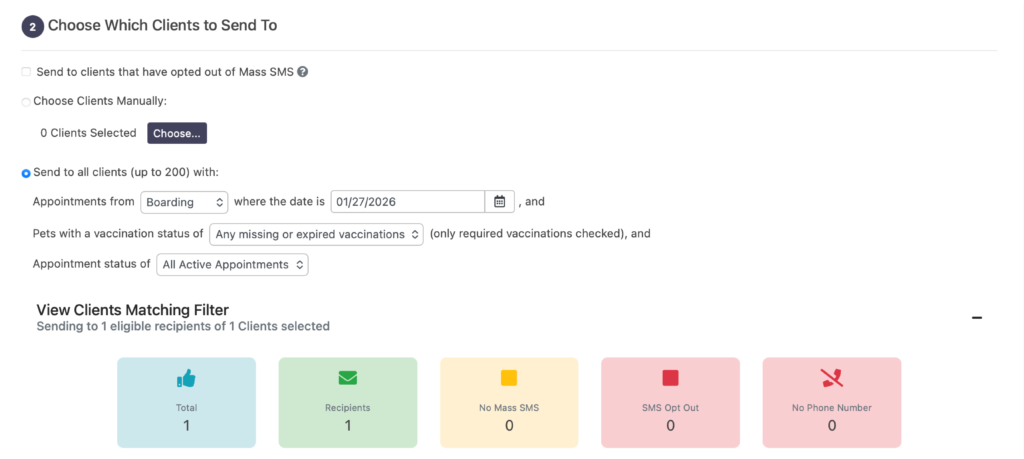
Task: Collapse the View Clients Matching Filter section
Action: [x=977, y=318]
